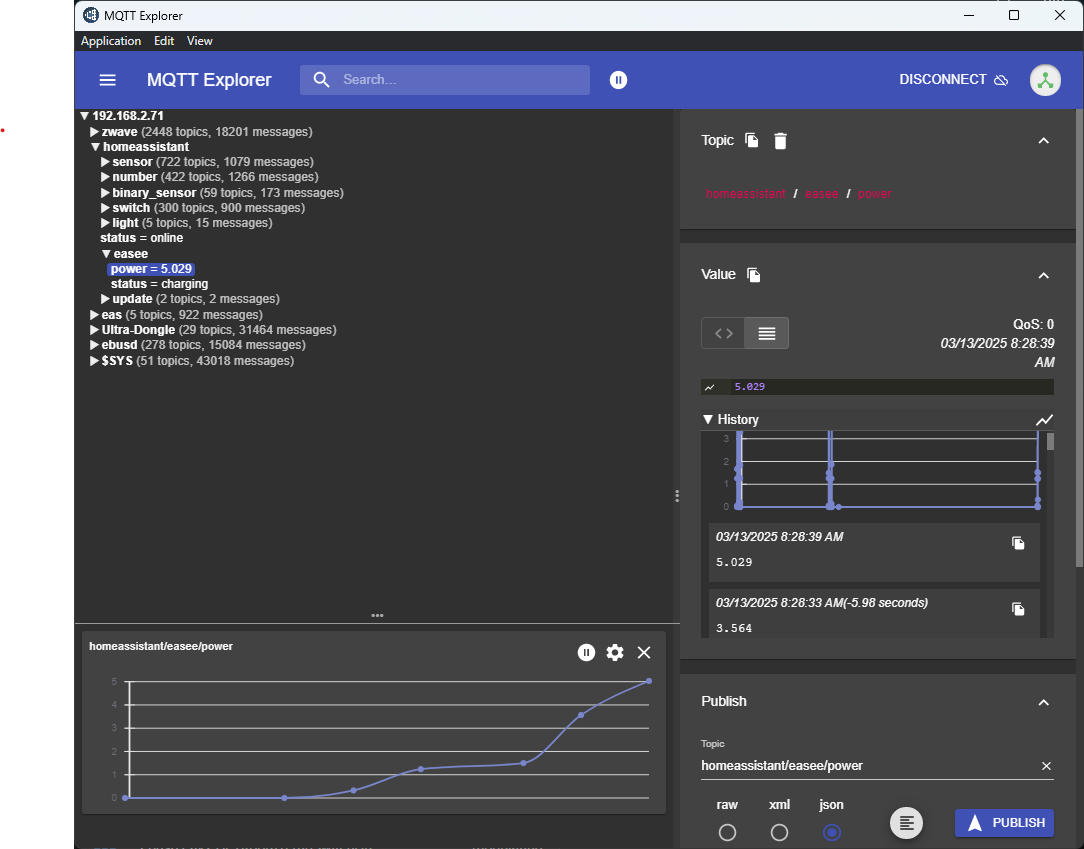Click the small chart icon beside 5.029
Image resolution: width=1084 pixels, height=849 pixels.
(x=709, y=387)
